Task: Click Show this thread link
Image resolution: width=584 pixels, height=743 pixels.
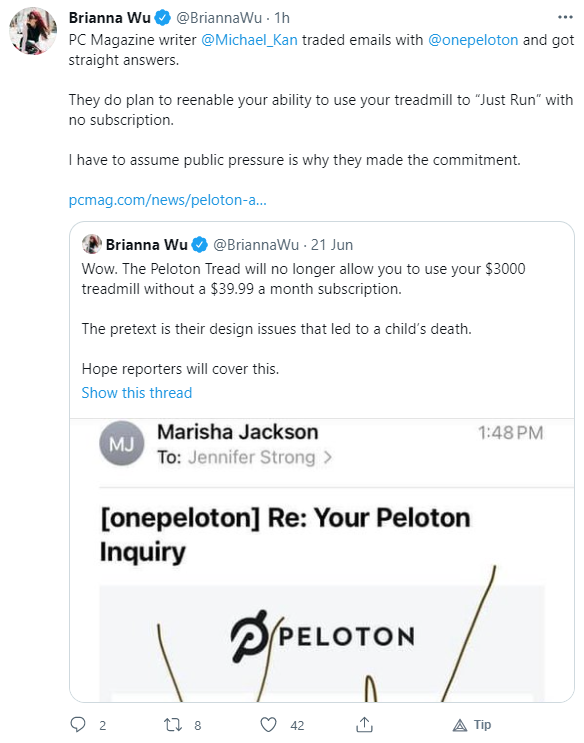Action: coord(137,393)
